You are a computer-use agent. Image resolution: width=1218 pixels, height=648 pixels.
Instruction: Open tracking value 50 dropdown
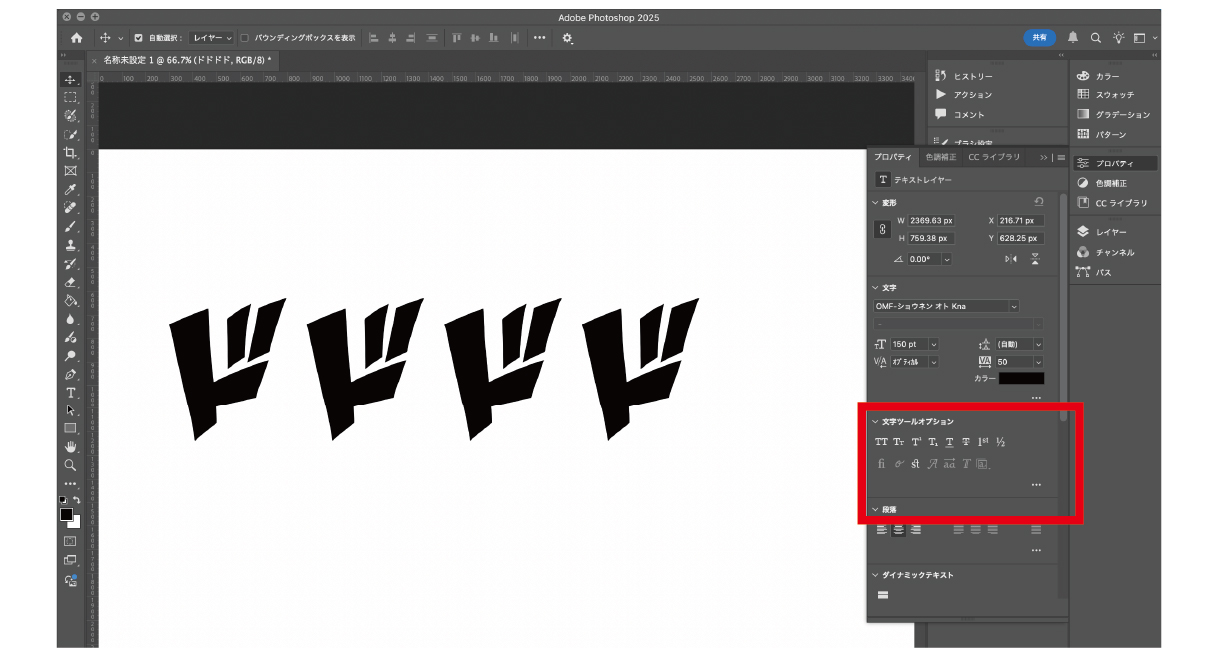(x=1038, y=362)
